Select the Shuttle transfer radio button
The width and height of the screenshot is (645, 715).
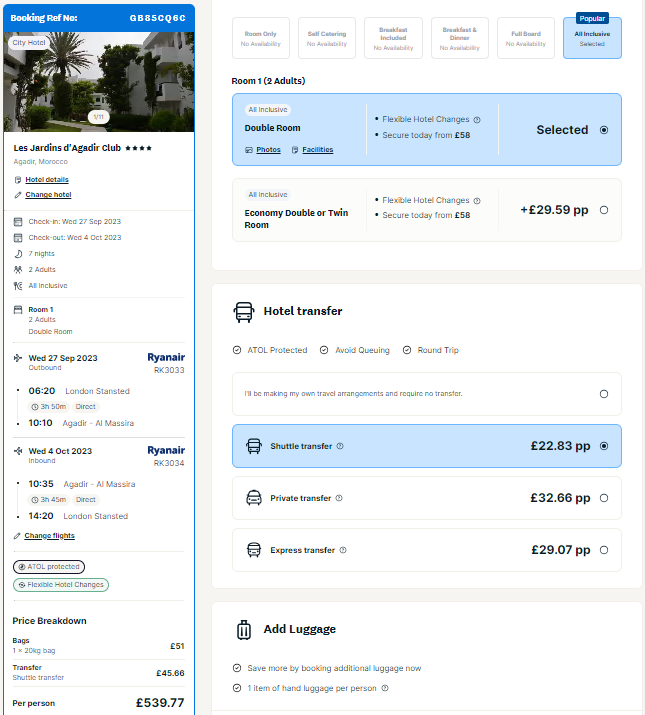coord(604,446)
